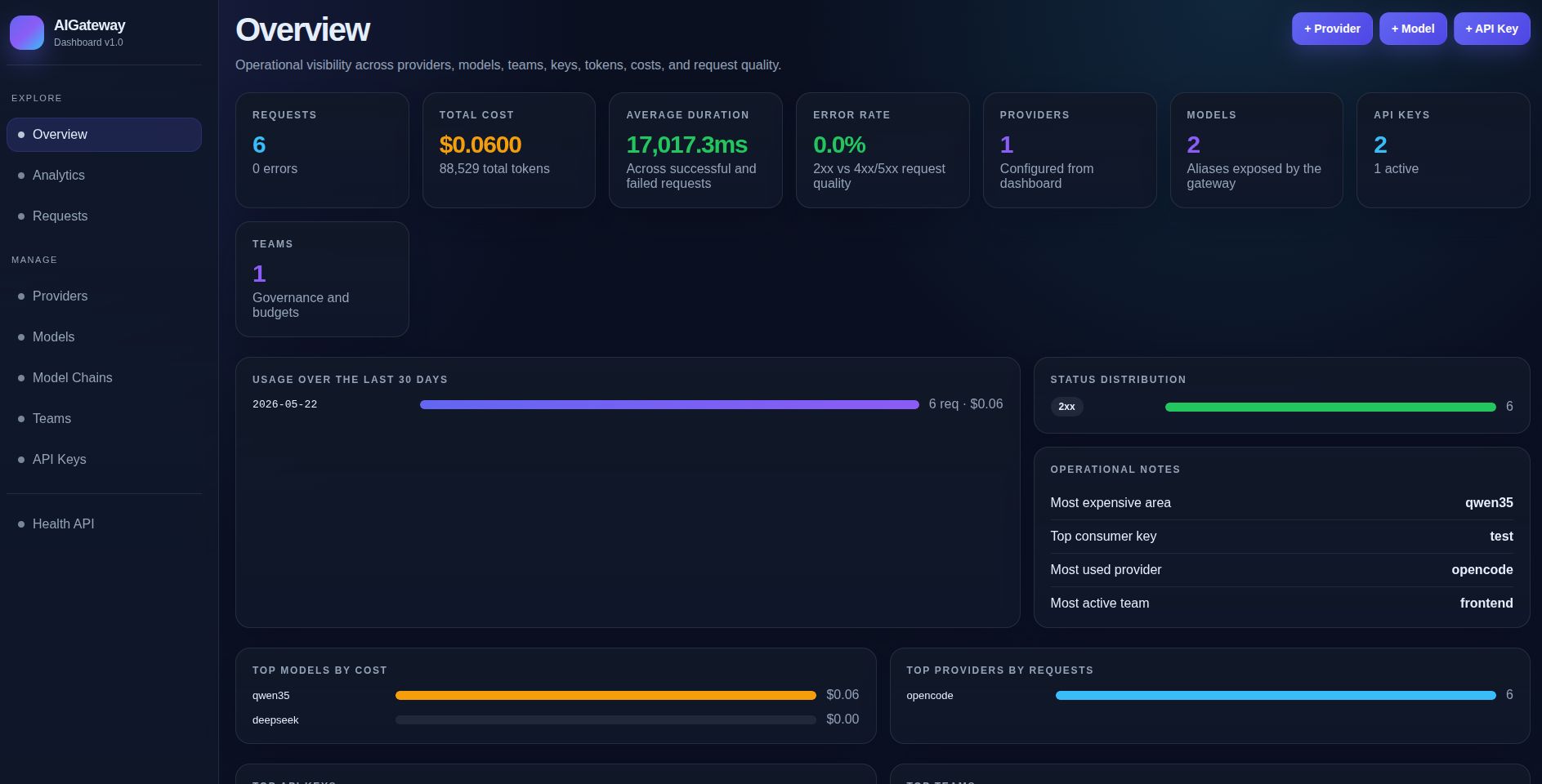1542x784 pixels.
Task: Click the $0.00 cost for deepseek
Action: [843, 719]
